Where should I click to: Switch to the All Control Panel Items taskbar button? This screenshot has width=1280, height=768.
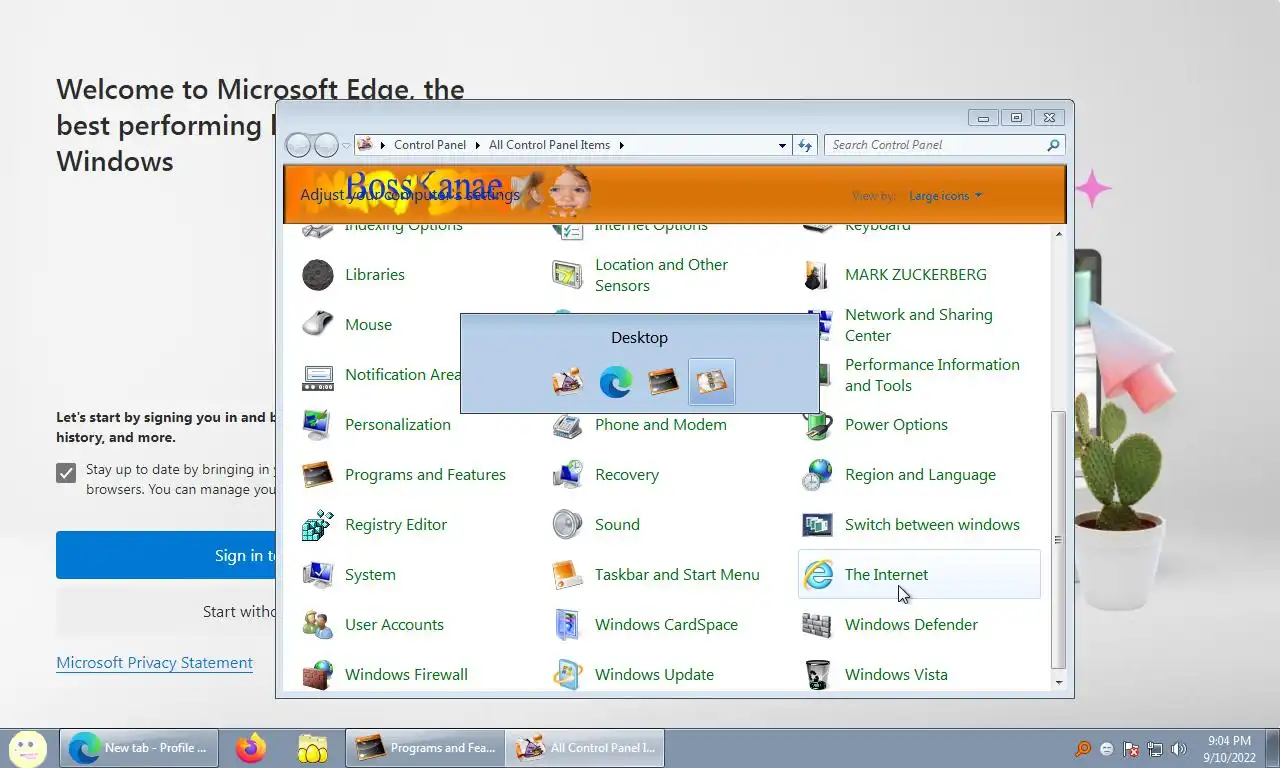point(585,748)
